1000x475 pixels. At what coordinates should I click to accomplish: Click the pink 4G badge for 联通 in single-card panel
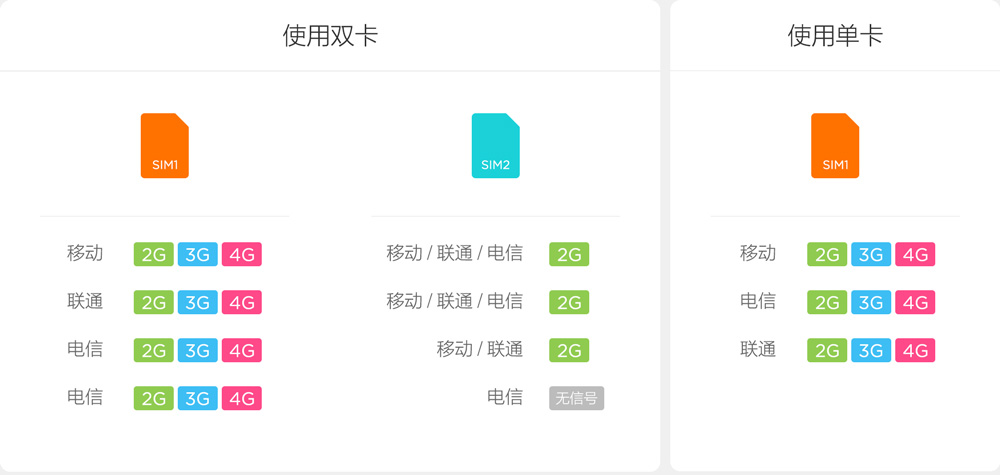click(x=915, y=350)
